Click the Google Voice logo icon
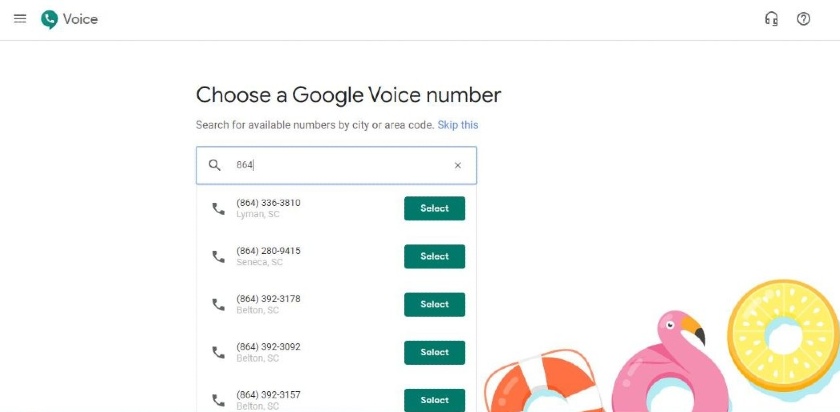The image size is (840, 412). coord(49,19)
